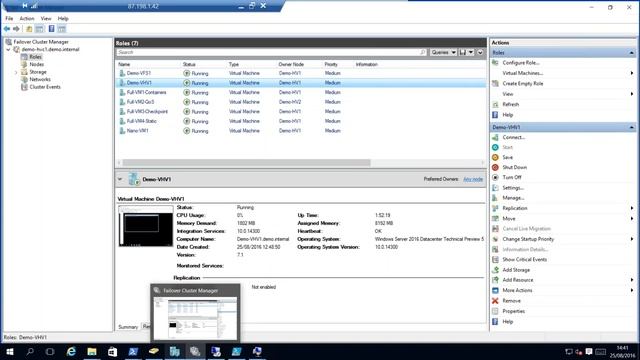Viewport: 640px width, 360px height.
Task: Open the first PowerShell taskbar icon
Action: (133, 351)
